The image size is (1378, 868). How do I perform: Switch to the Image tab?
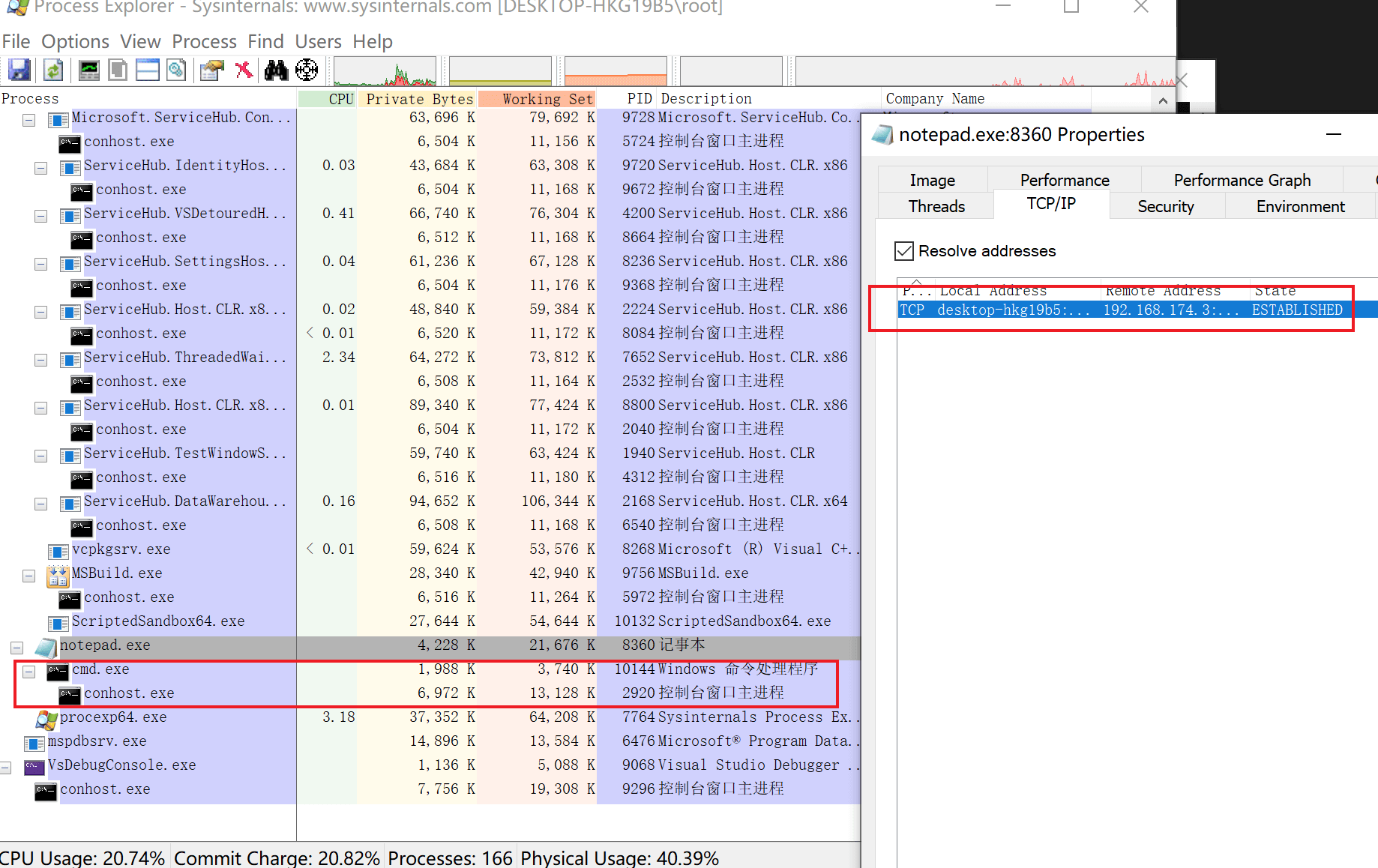[932, 180]
